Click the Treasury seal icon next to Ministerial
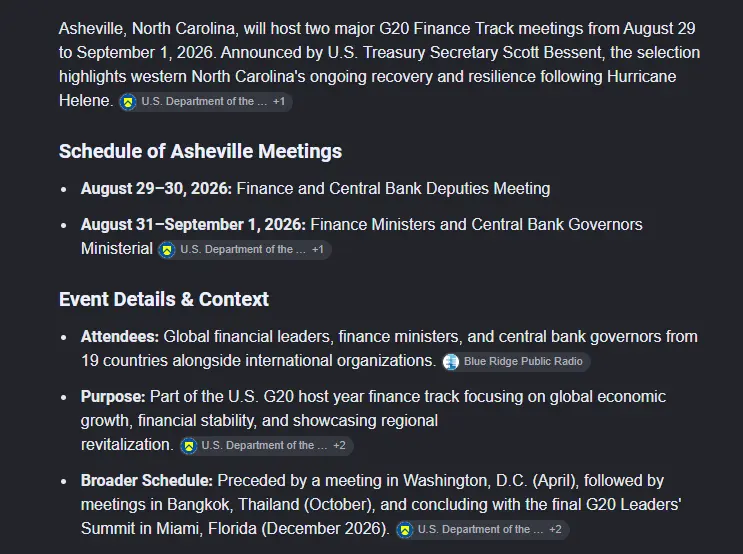 [x=167, y=250]
